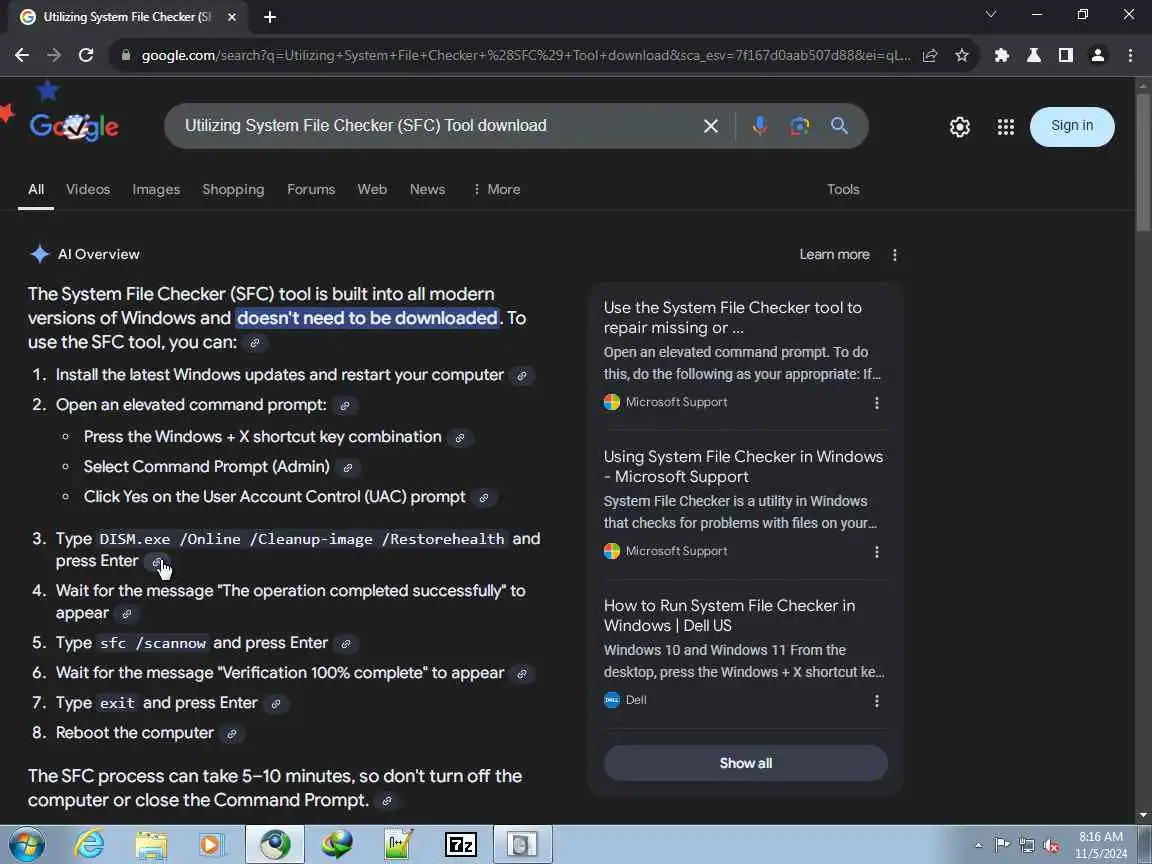The height and width of the screenshot is (864, 1152).
Task: Open 'How to Run System File Checker' Dell result
Action: coord(729,616)
